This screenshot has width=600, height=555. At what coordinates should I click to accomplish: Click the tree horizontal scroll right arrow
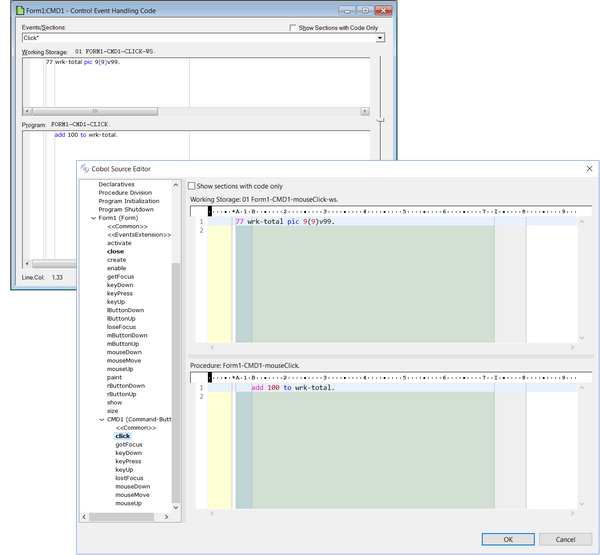point(166,517)
